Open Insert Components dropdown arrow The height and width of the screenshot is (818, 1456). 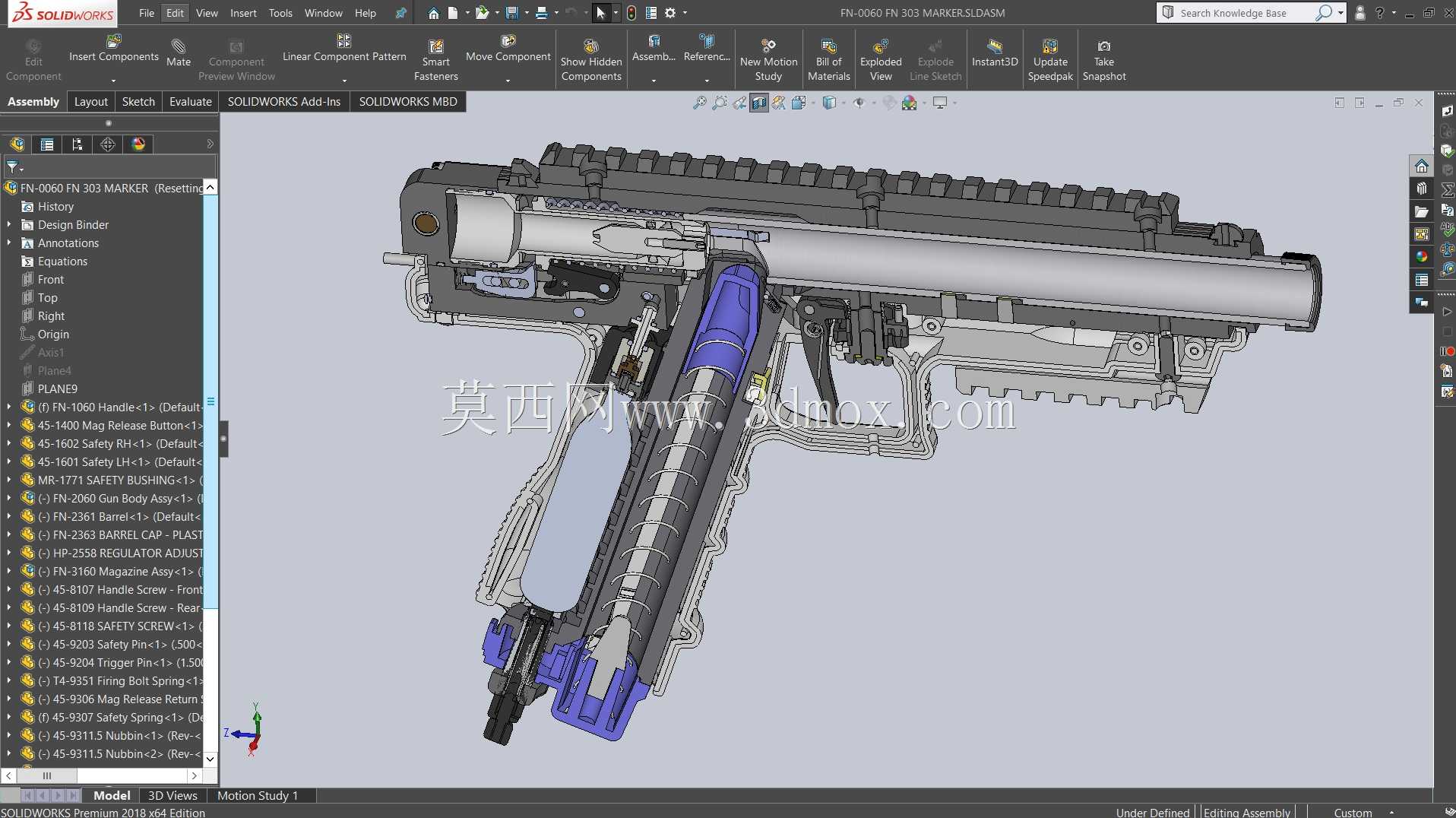pos(114,80)
